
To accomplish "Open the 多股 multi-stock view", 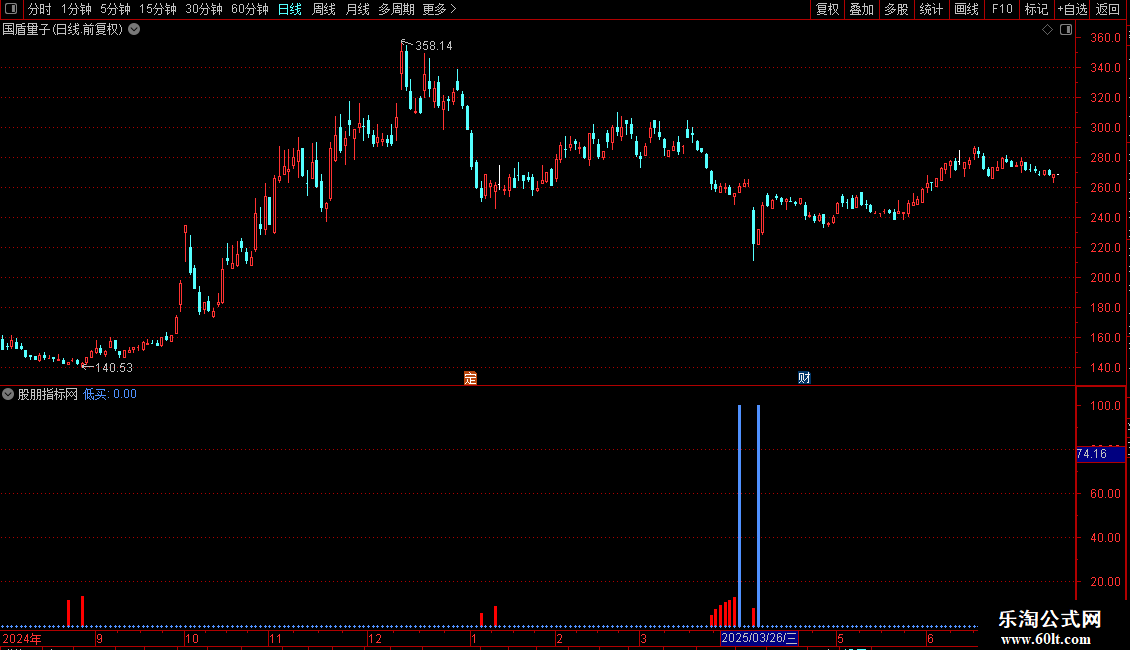I will click(x=896, y=9).
